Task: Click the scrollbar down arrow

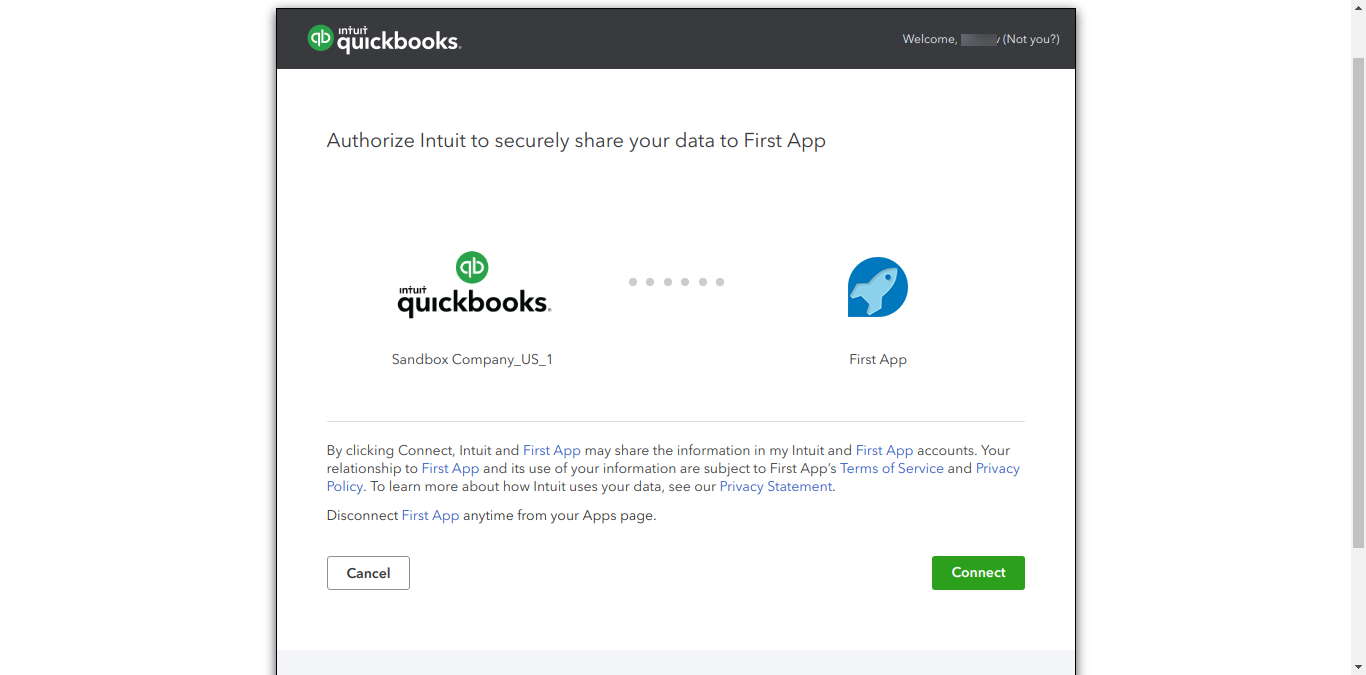Action: (x=1358, y=667)
